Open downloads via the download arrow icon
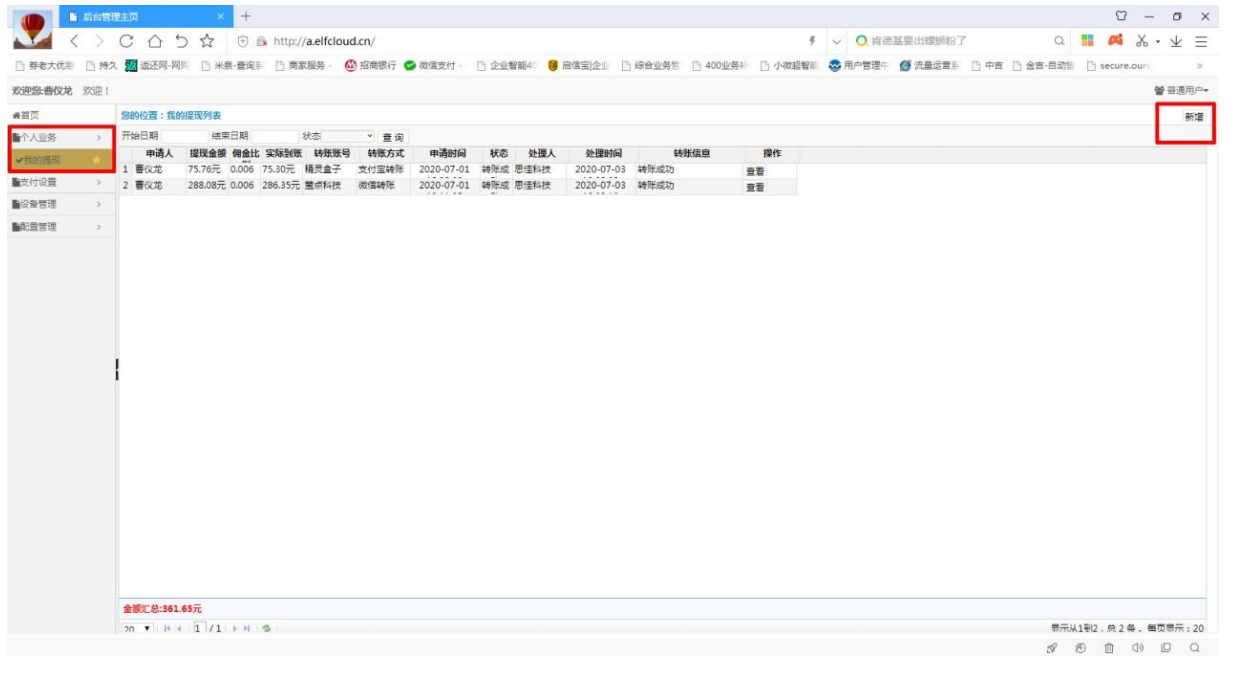This screenshot has width=1240, height=685. pyautogui.click(x=1176, y=41)
